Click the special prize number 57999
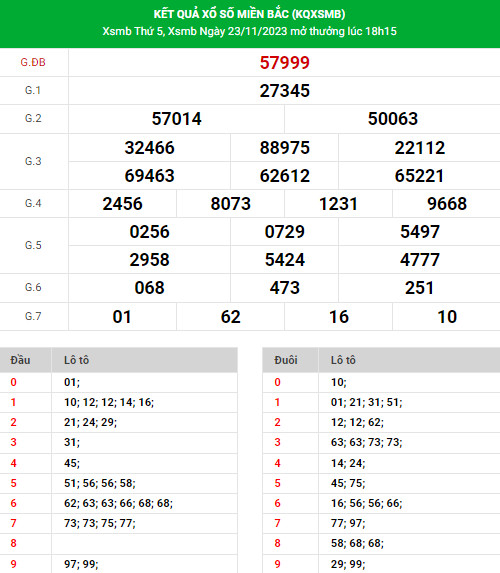500x573 pixels. [x=284, y=63]
